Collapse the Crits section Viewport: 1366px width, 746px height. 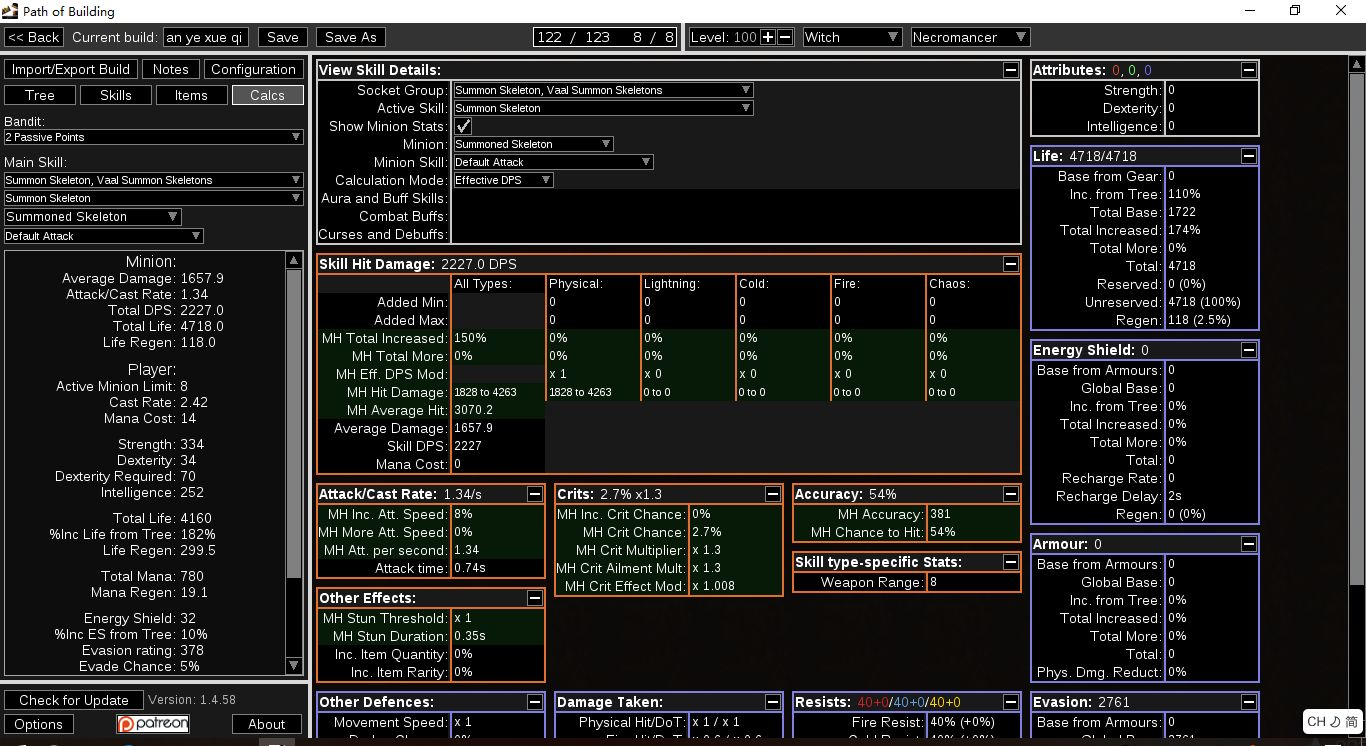coord(773,494)
